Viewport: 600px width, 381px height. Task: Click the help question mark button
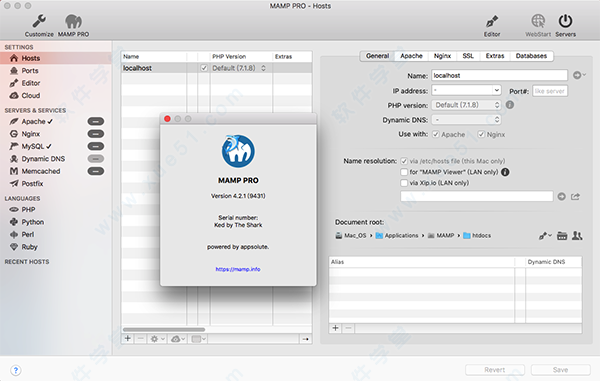click(16, 370)
